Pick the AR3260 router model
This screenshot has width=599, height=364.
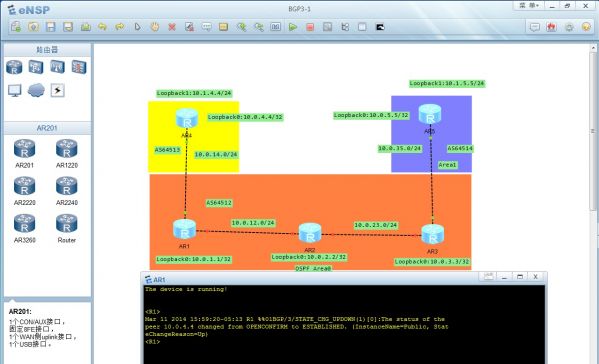click(x=25, y=228)
